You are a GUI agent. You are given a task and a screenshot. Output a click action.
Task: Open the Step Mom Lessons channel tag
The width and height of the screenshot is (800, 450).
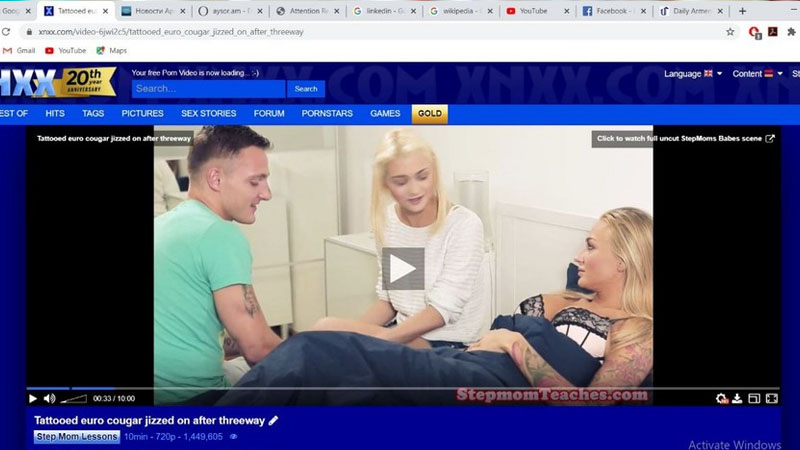click(x=77, y=437)
